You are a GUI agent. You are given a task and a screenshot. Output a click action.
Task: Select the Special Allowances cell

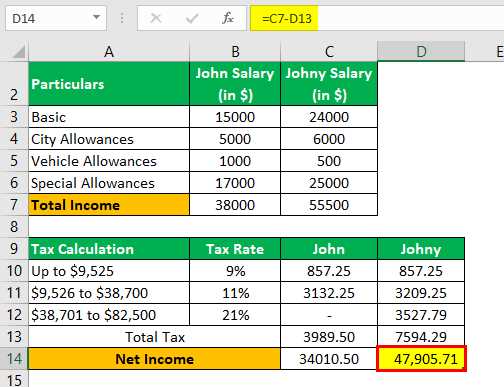pyautogui.click(x=109, y=183)
